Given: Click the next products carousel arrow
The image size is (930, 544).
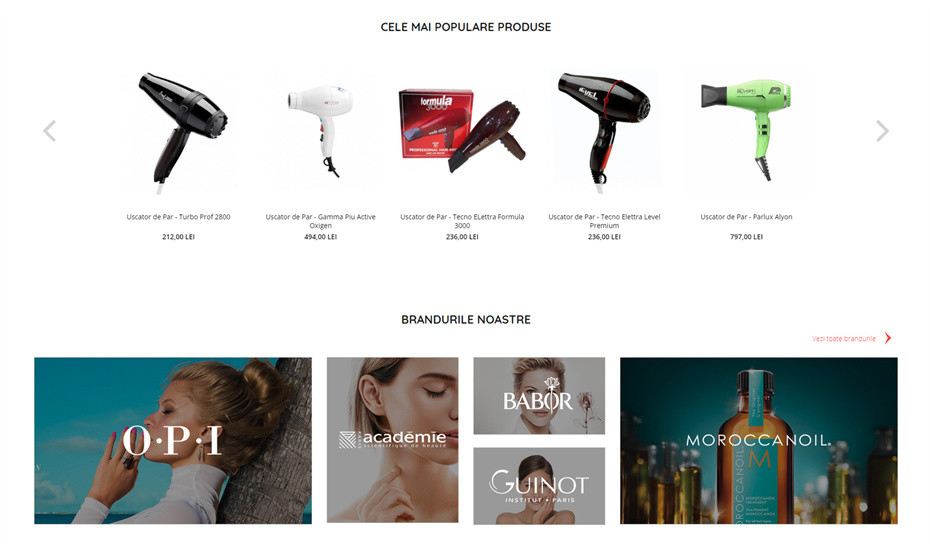Looking at the screenshot, I should (882, 131).
